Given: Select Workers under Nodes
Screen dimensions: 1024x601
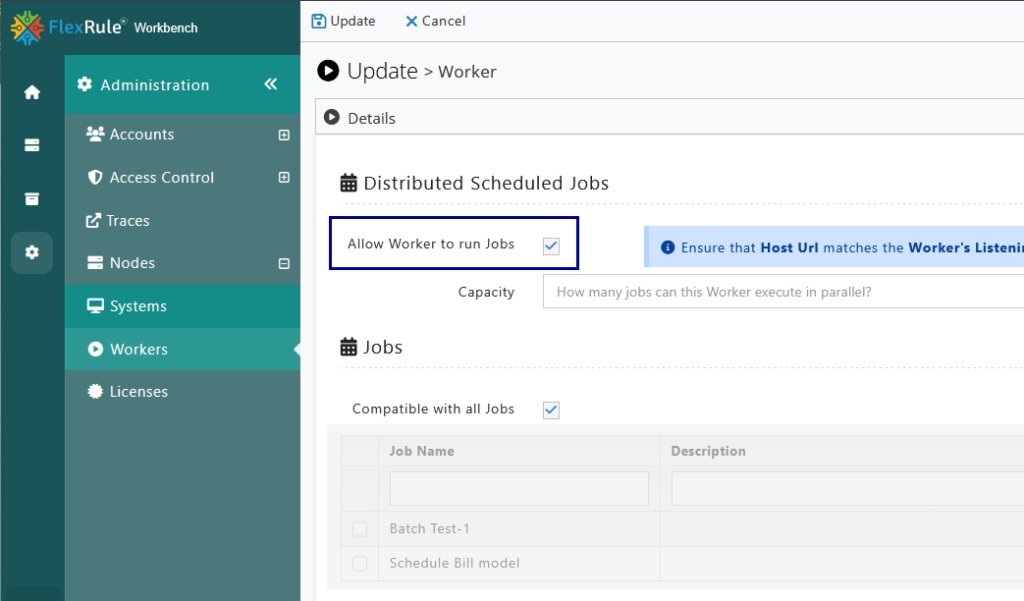Looking at the screenshot, I should tap(183, 349).
